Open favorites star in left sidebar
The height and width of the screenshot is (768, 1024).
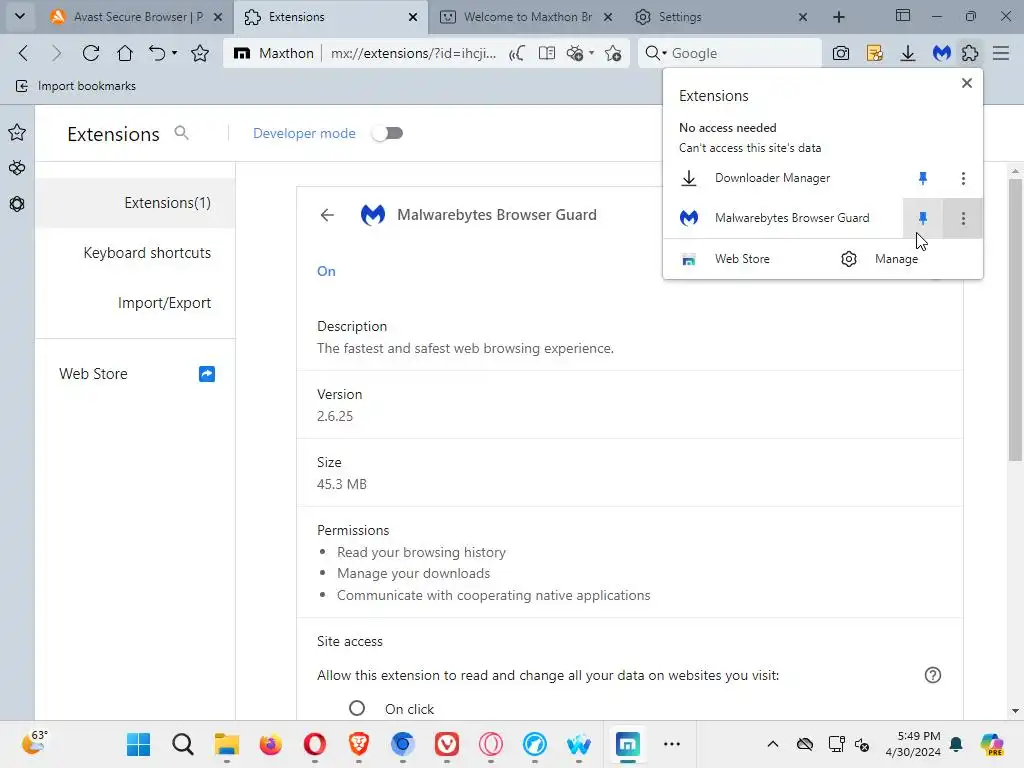click(17, 133)
